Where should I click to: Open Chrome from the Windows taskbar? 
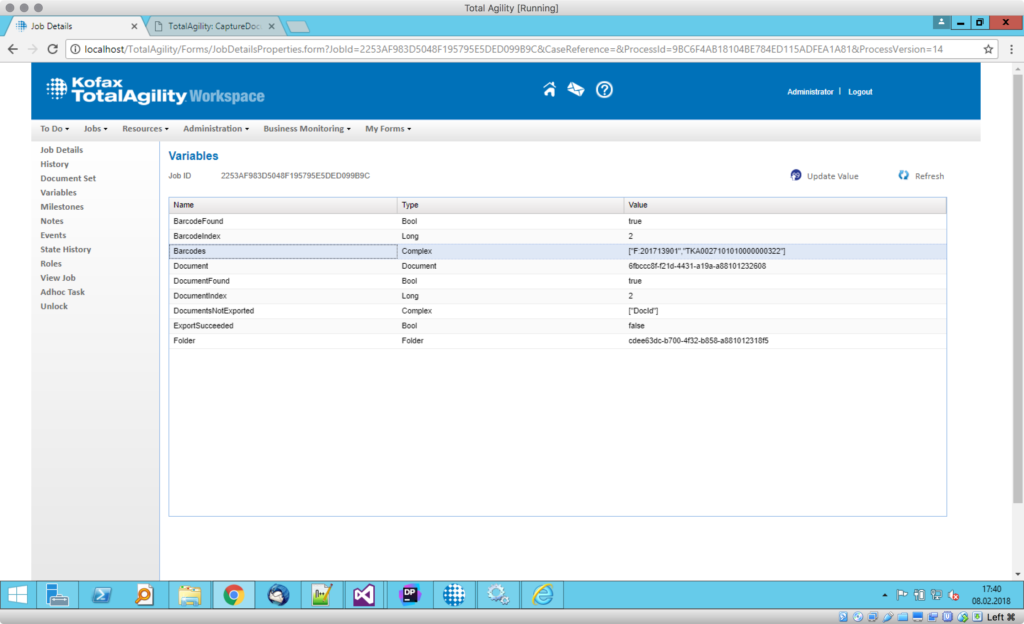233,595
